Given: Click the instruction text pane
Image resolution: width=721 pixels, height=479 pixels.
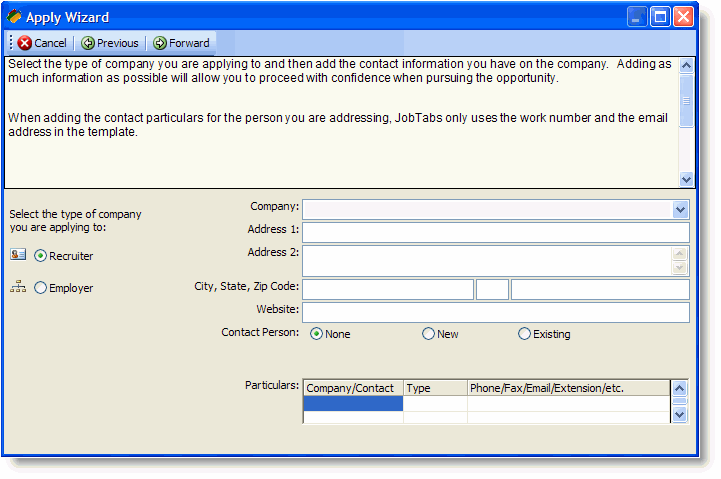Looking at the screenshot, I should tap(342, 122).
